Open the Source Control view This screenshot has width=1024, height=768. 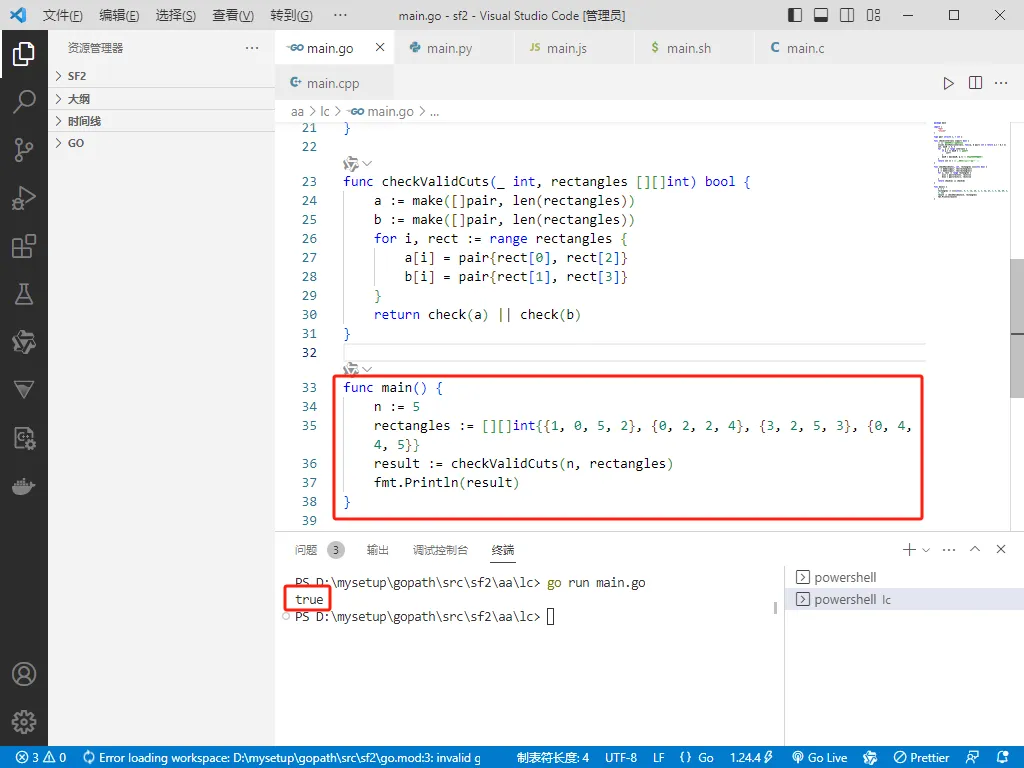point(24,150)
